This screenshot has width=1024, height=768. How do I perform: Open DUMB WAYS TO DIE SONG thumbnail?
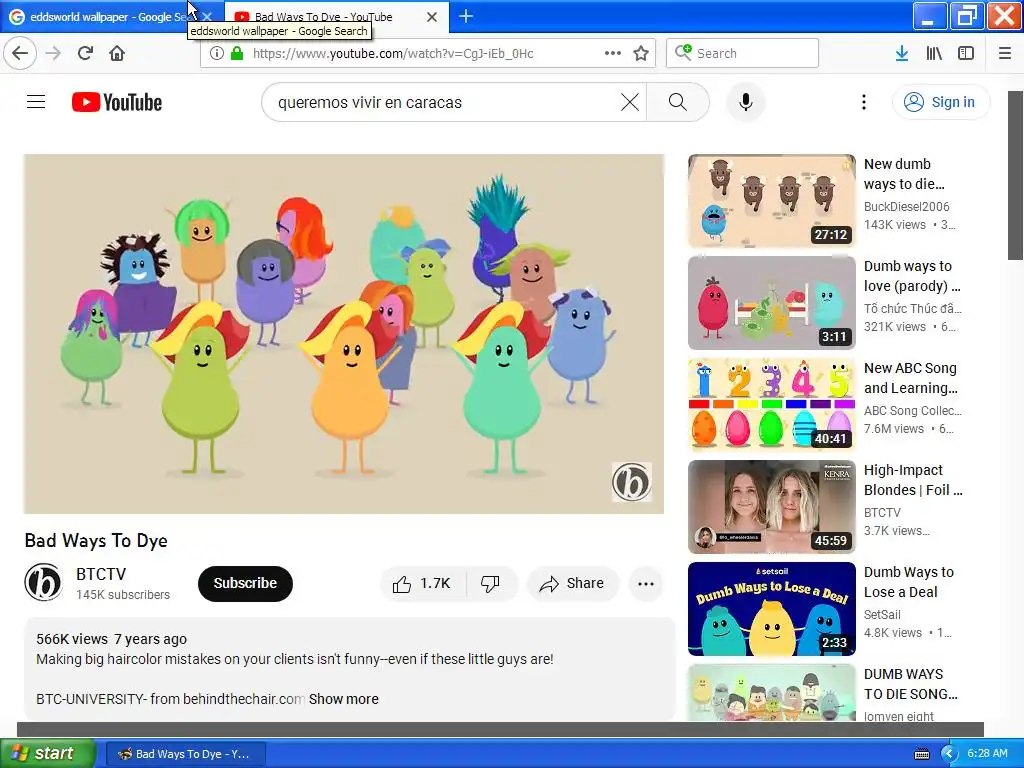tap(771, 692)
